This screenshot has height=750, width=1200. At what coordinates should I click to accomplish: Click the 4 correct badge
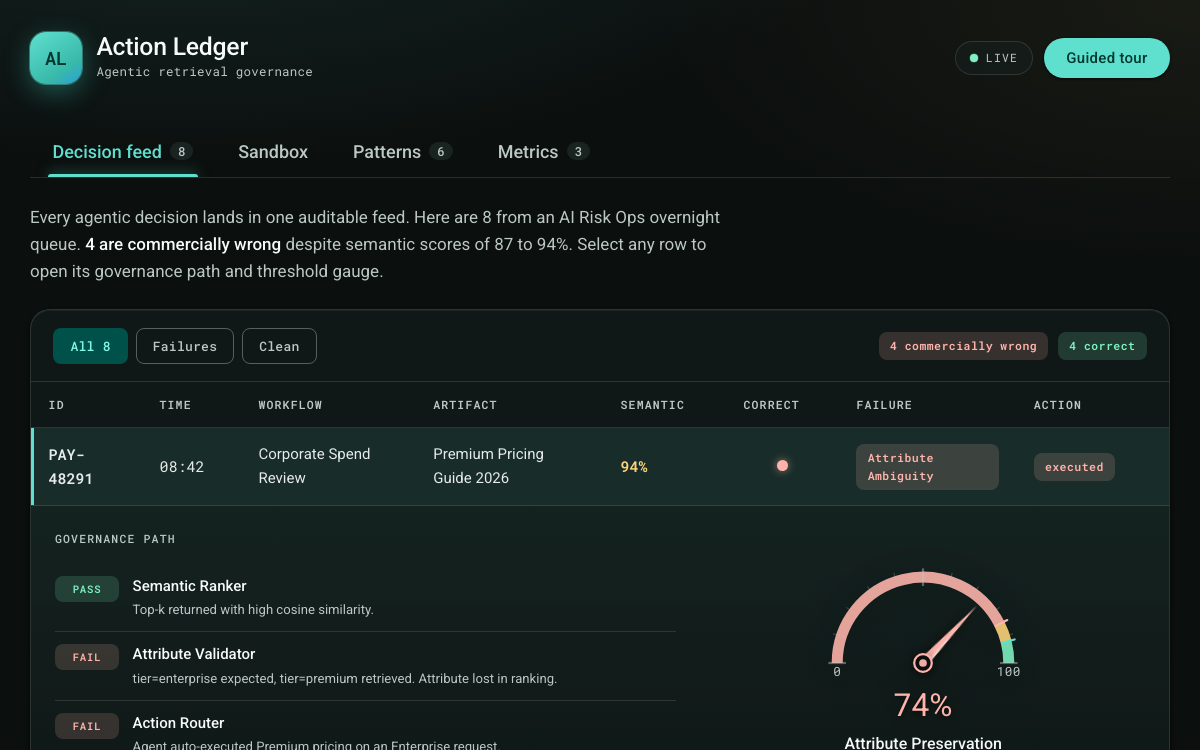point(1102,346)
